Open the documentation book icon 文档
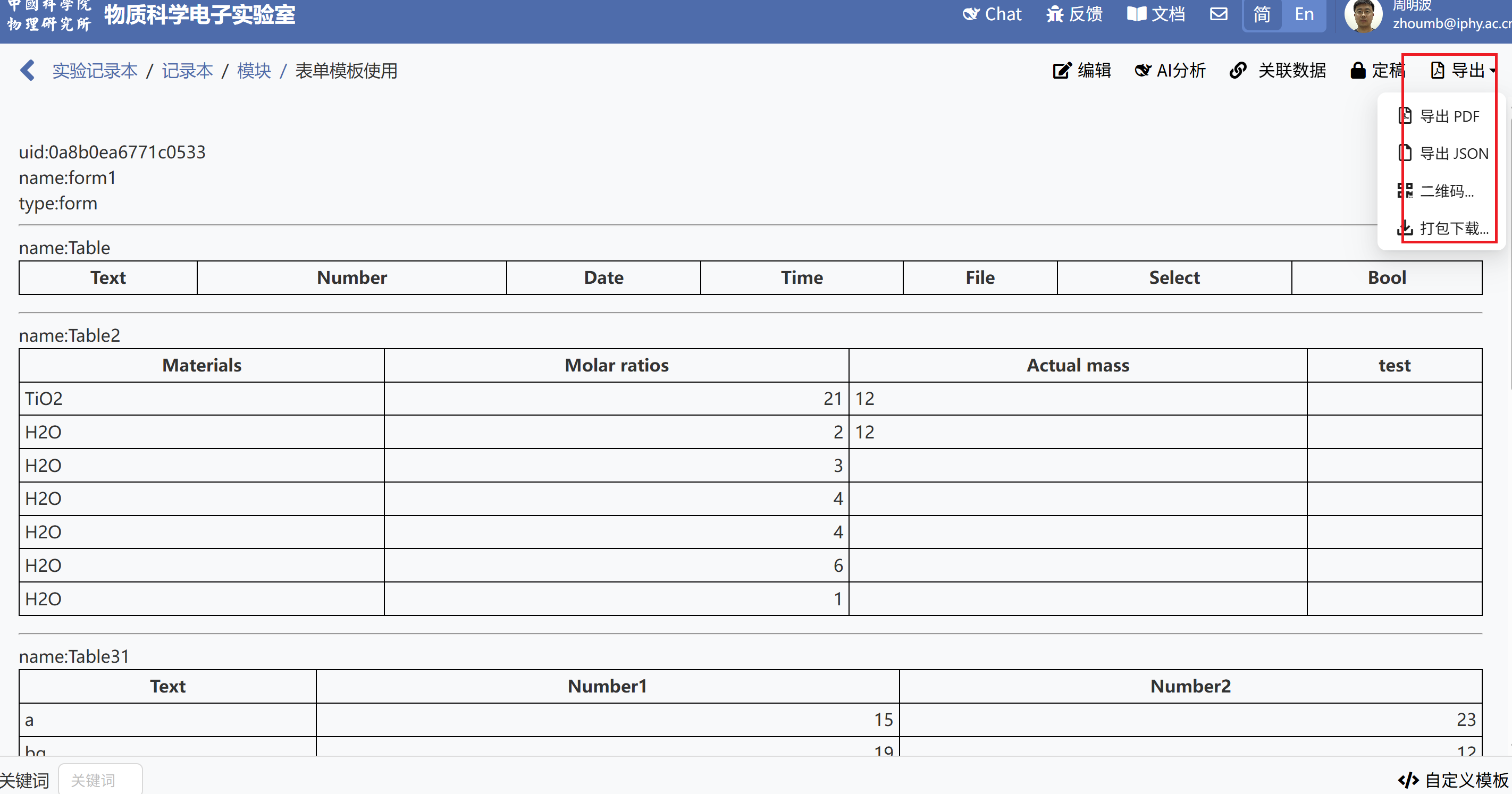The width and height of the screenshot is (1512, 794). 1136,14
